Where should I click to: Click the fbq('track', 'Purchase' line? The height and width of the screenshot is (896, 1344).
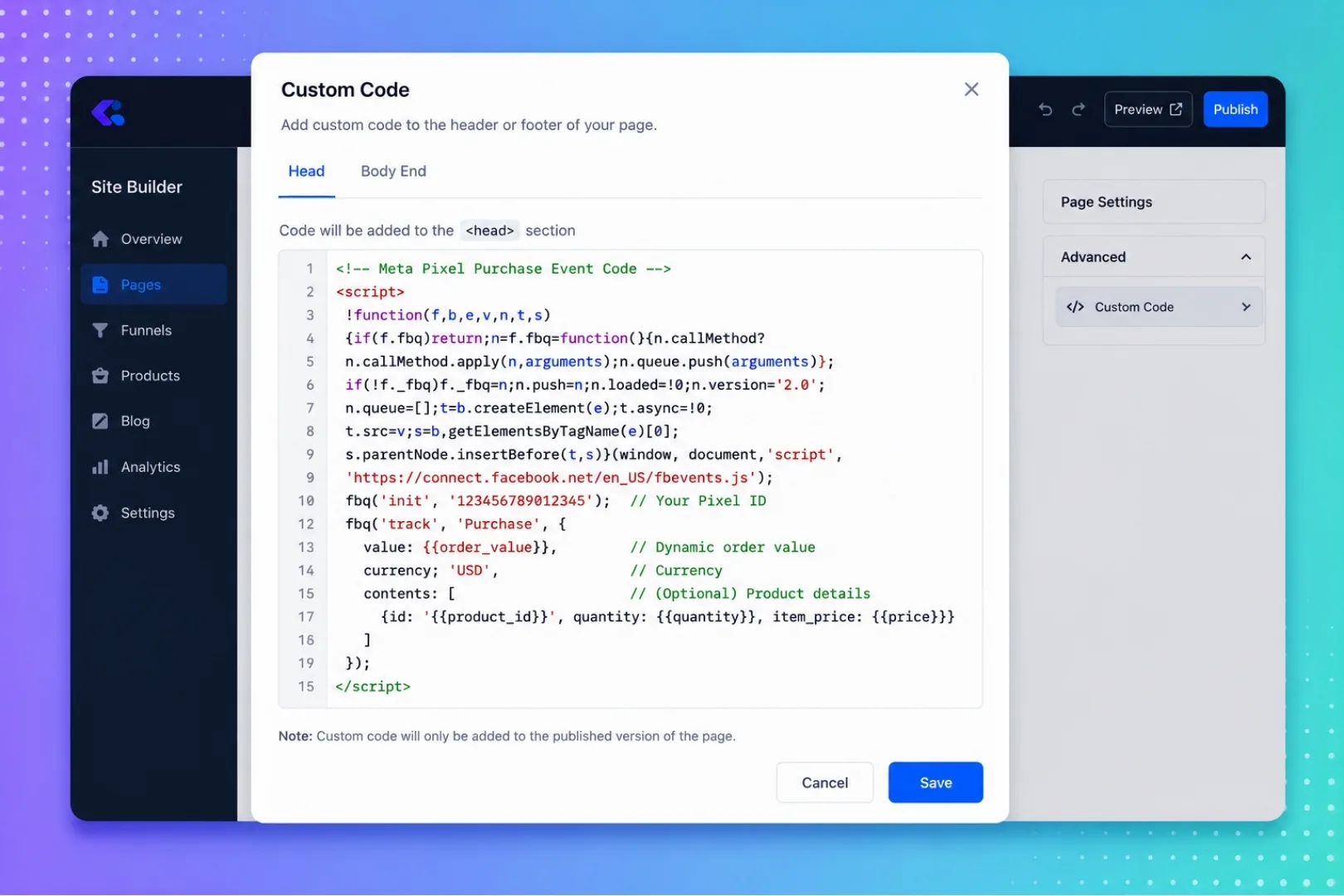(x=455, y=524)
